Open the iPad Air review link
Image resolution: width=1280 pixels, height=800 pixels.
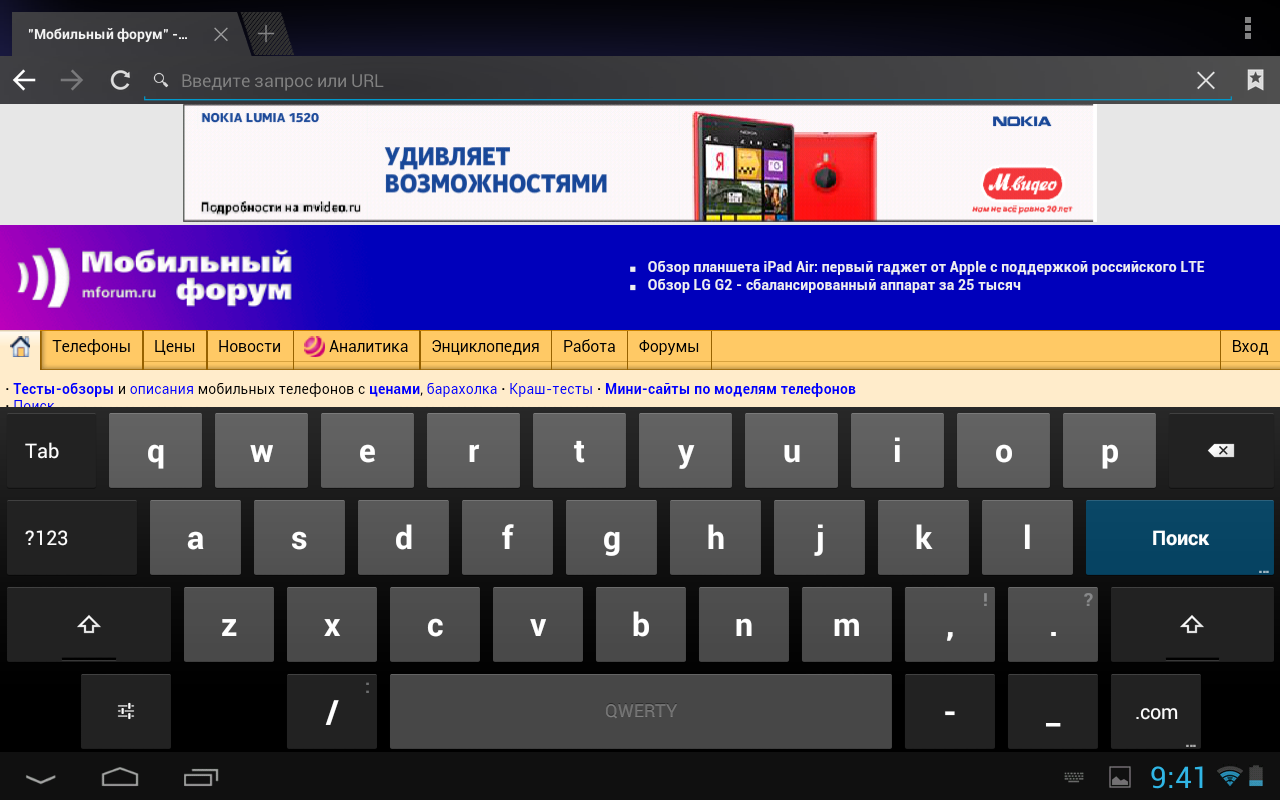(x=925, y=267)
